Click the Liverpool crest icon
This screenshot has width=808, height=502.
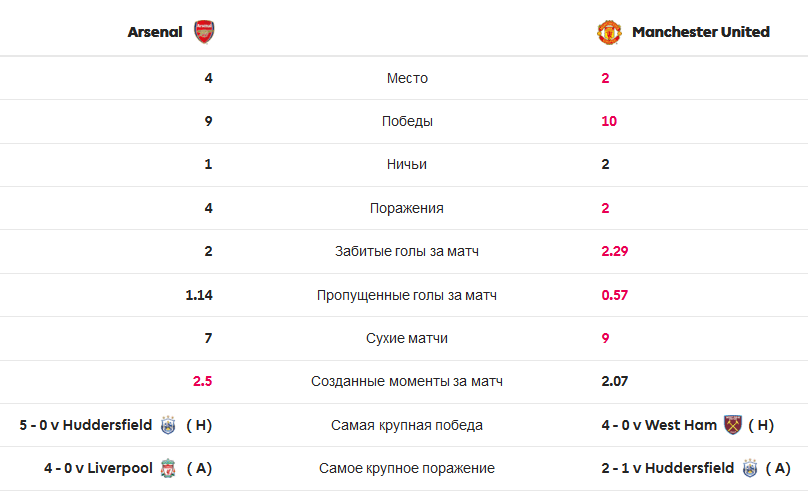[170, 468]
